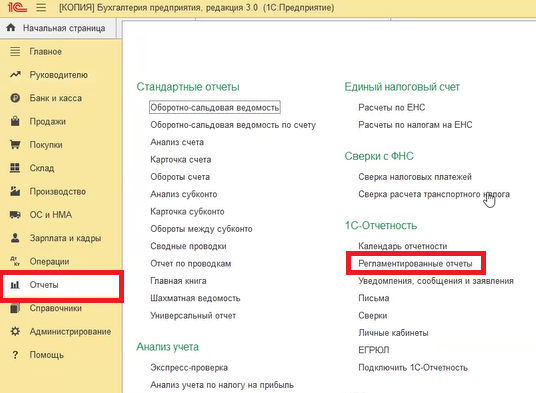
Task: Open Уведомления, сообщения и заявления
Action: 436,281
